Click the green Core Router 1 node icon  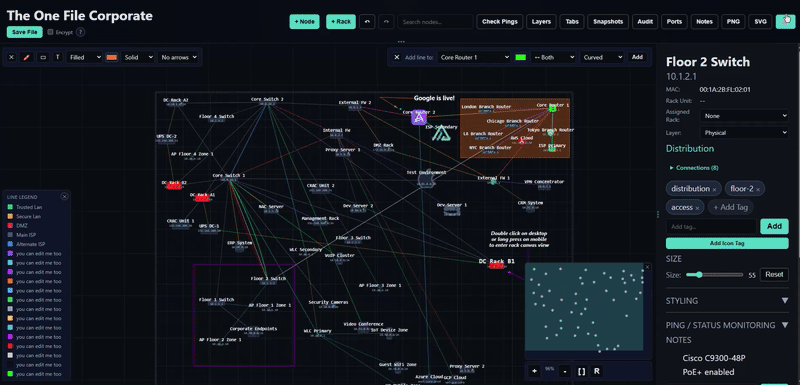pos(552,109)
